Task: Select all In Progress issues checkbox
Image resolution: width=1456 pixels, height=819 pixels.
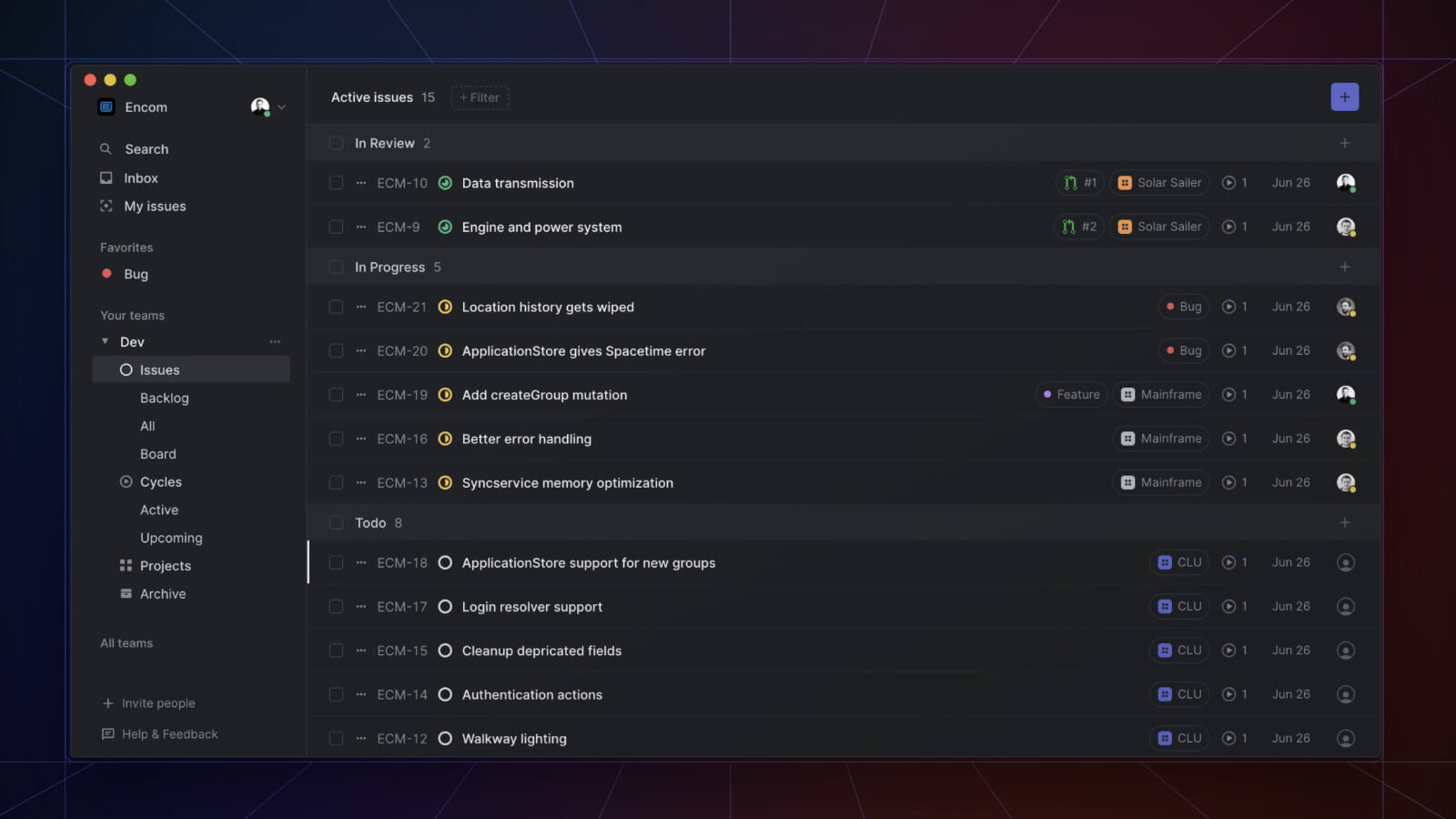Action: 336,268
